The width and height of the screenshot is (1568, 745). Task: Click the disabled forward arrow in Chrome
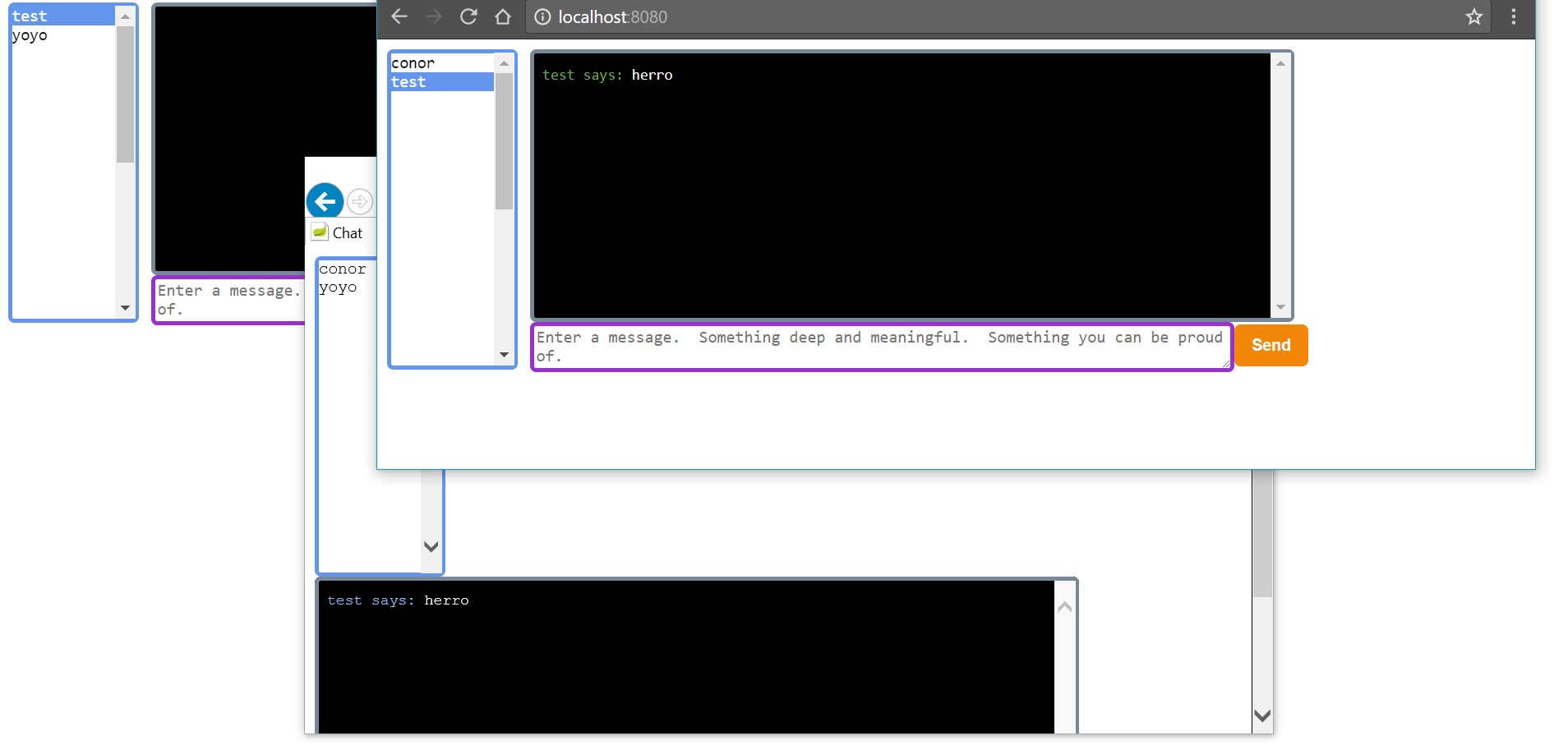434,16
